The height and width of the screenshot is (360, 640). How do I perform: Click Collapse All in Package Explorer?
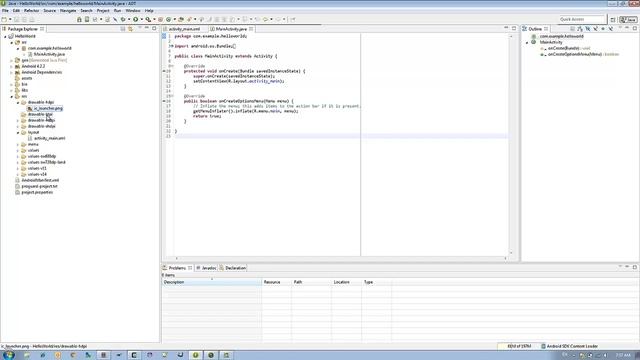click(x=122, y=29)
